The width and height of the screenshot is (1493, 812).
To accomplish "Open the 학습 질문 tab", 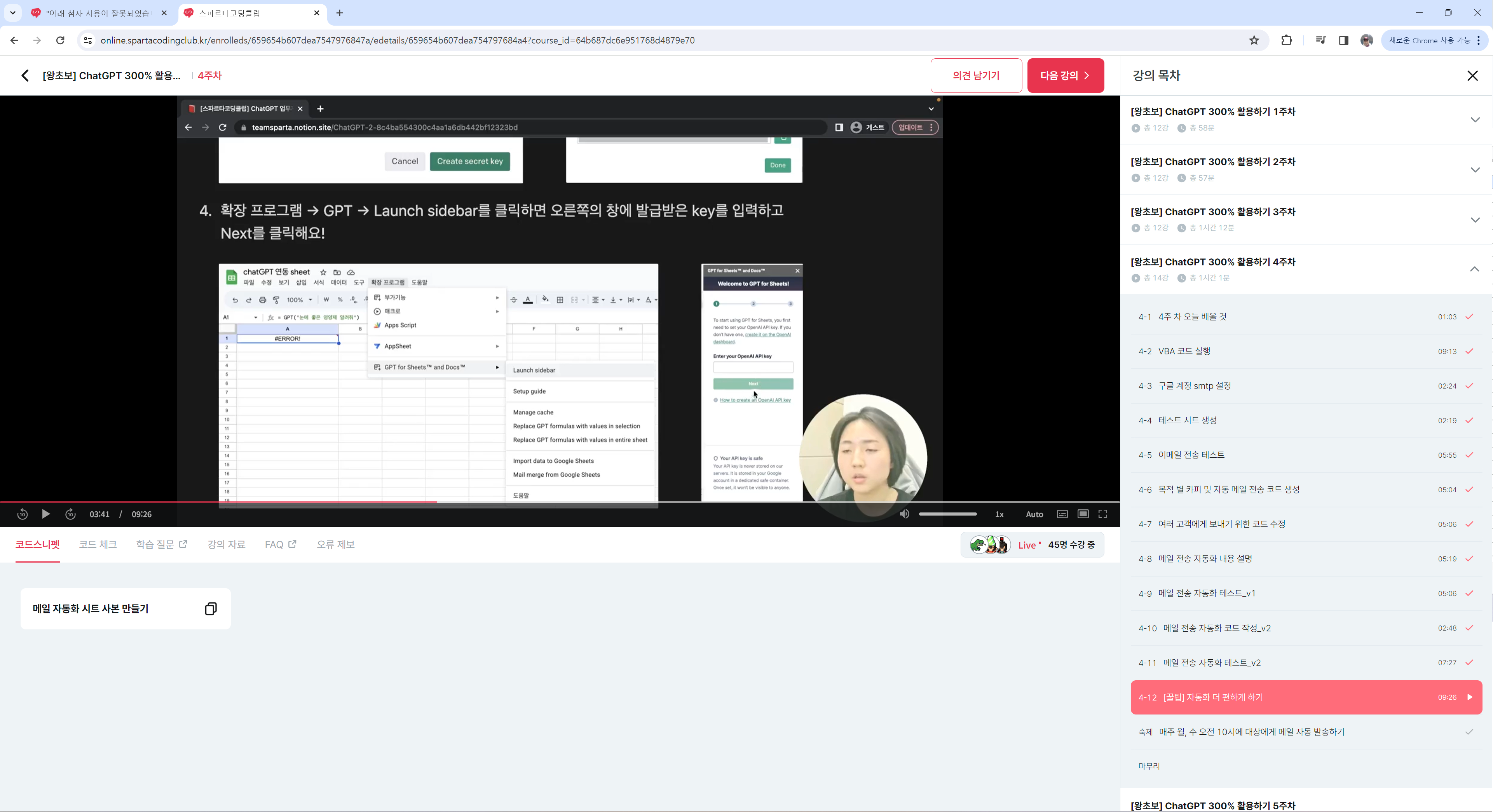I will (162, 545).
